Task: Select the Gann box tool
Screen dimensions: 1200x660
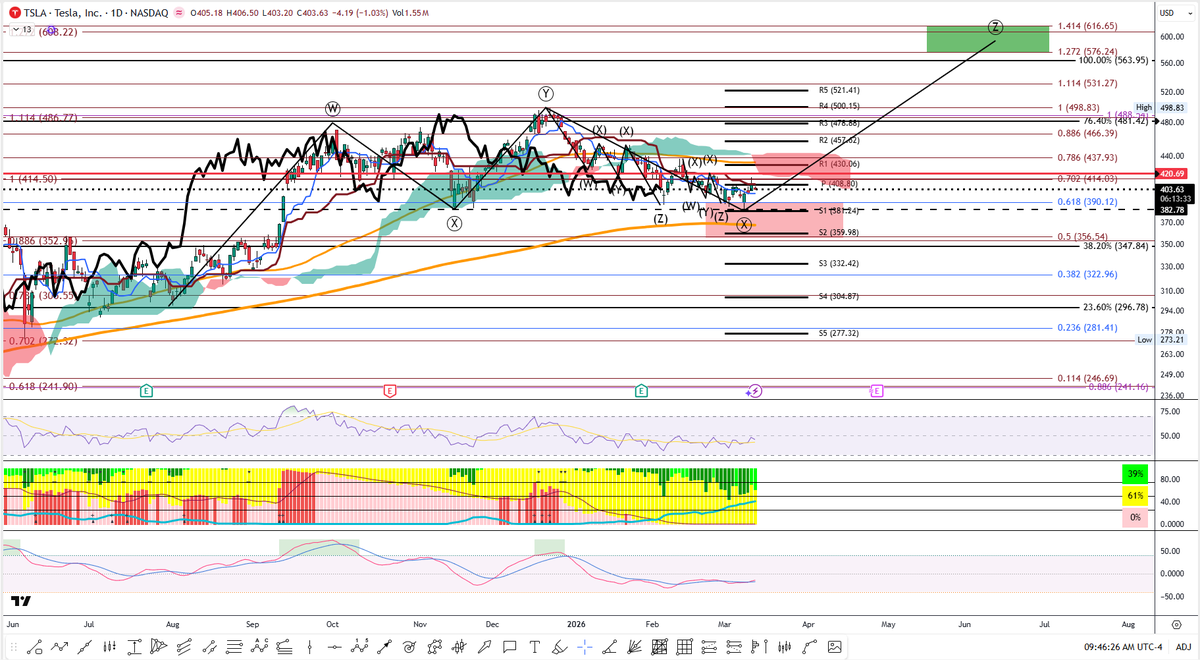Action: click(x=659, y=647)
